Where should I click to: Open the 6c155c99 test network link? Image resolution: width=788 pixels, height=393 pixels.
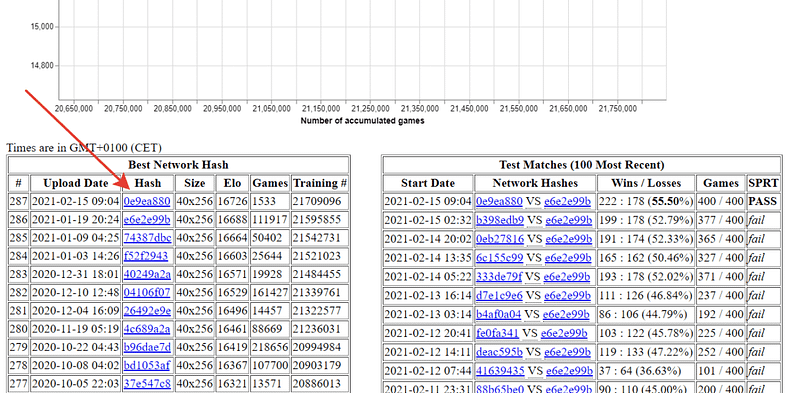(x=500, y=258)
